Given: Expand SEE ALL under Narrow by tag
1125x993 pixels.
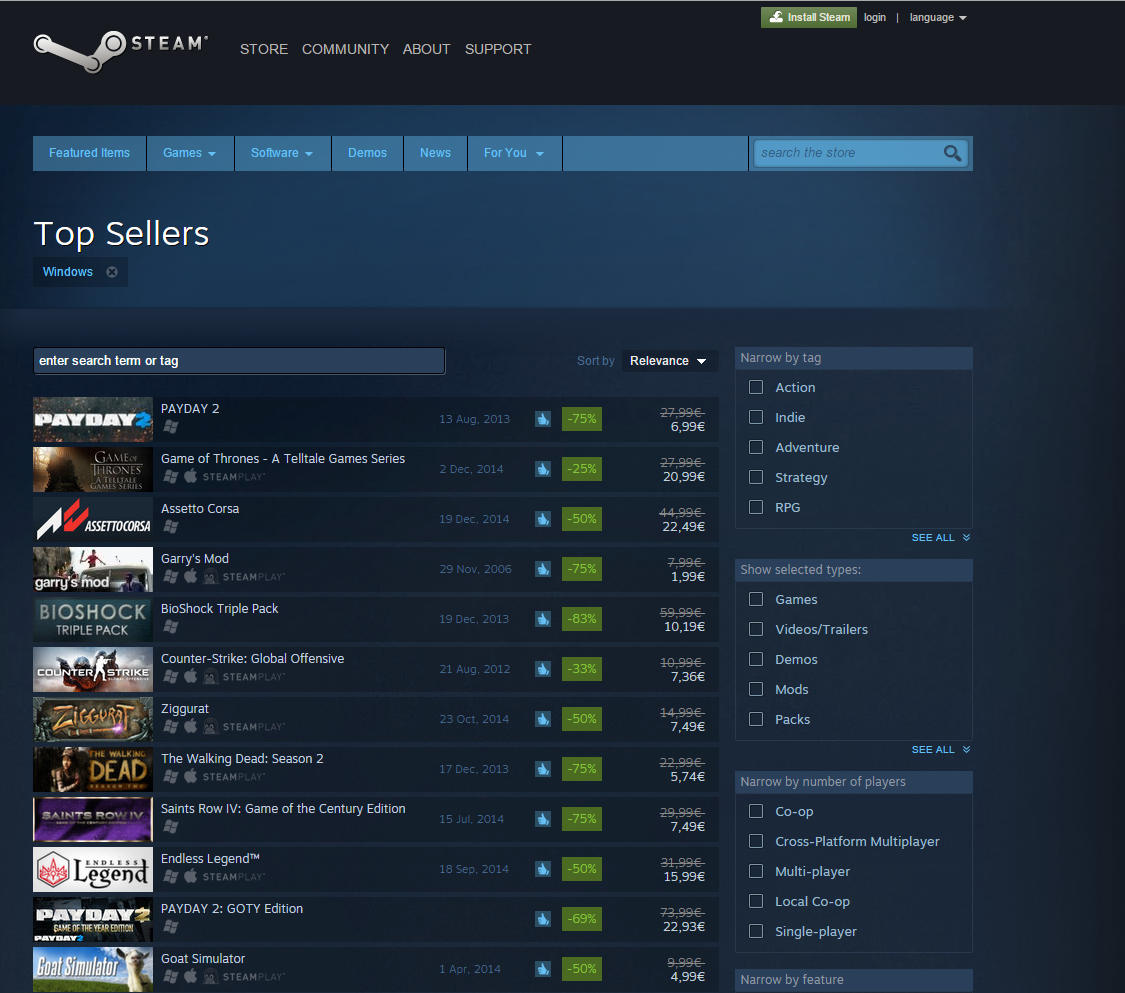Looking at the screenshot, I should point(941,537).
